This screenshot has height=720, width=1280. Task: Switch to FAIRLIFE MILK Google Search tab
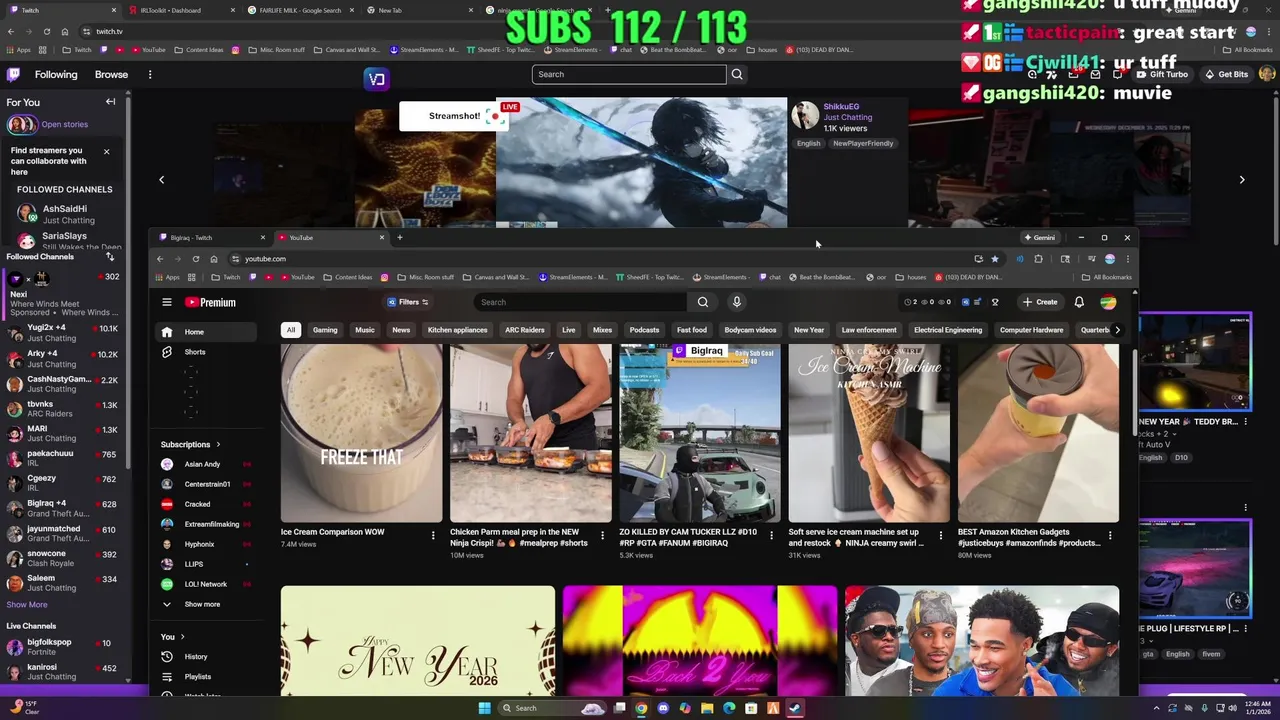pyautogui.click(x=300, y=10)
